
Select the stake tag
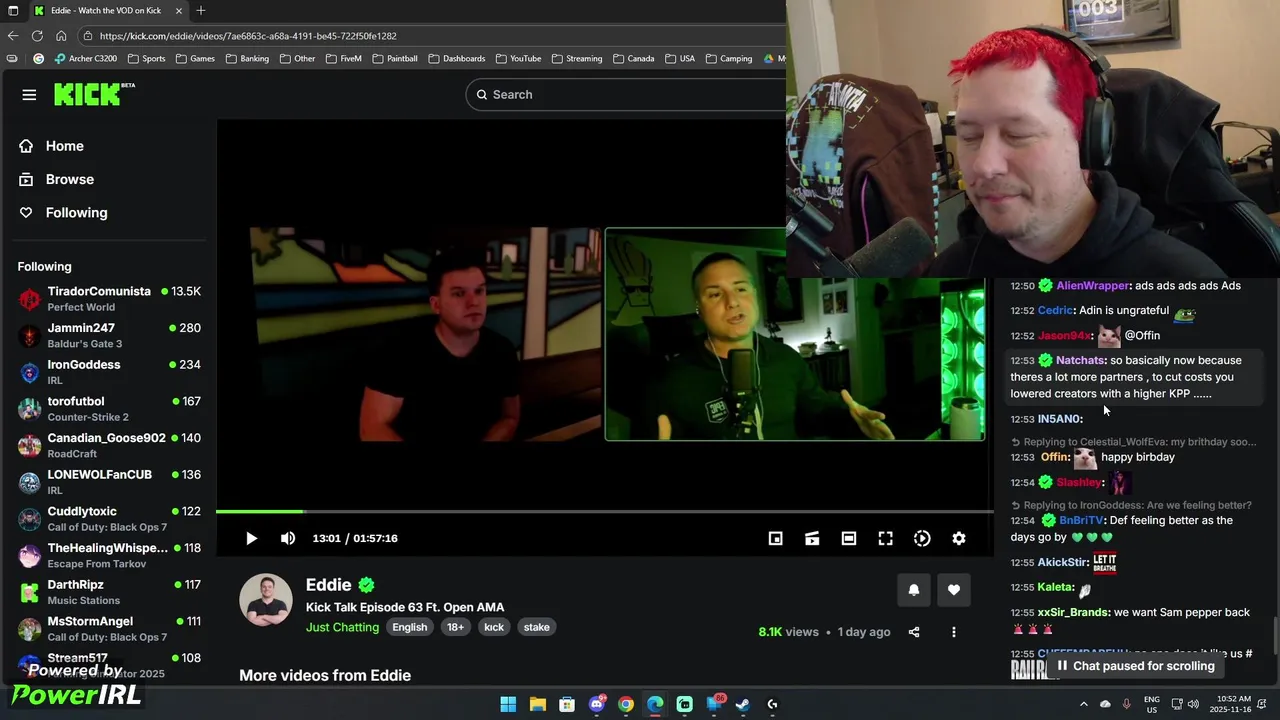tap(537, 627)
